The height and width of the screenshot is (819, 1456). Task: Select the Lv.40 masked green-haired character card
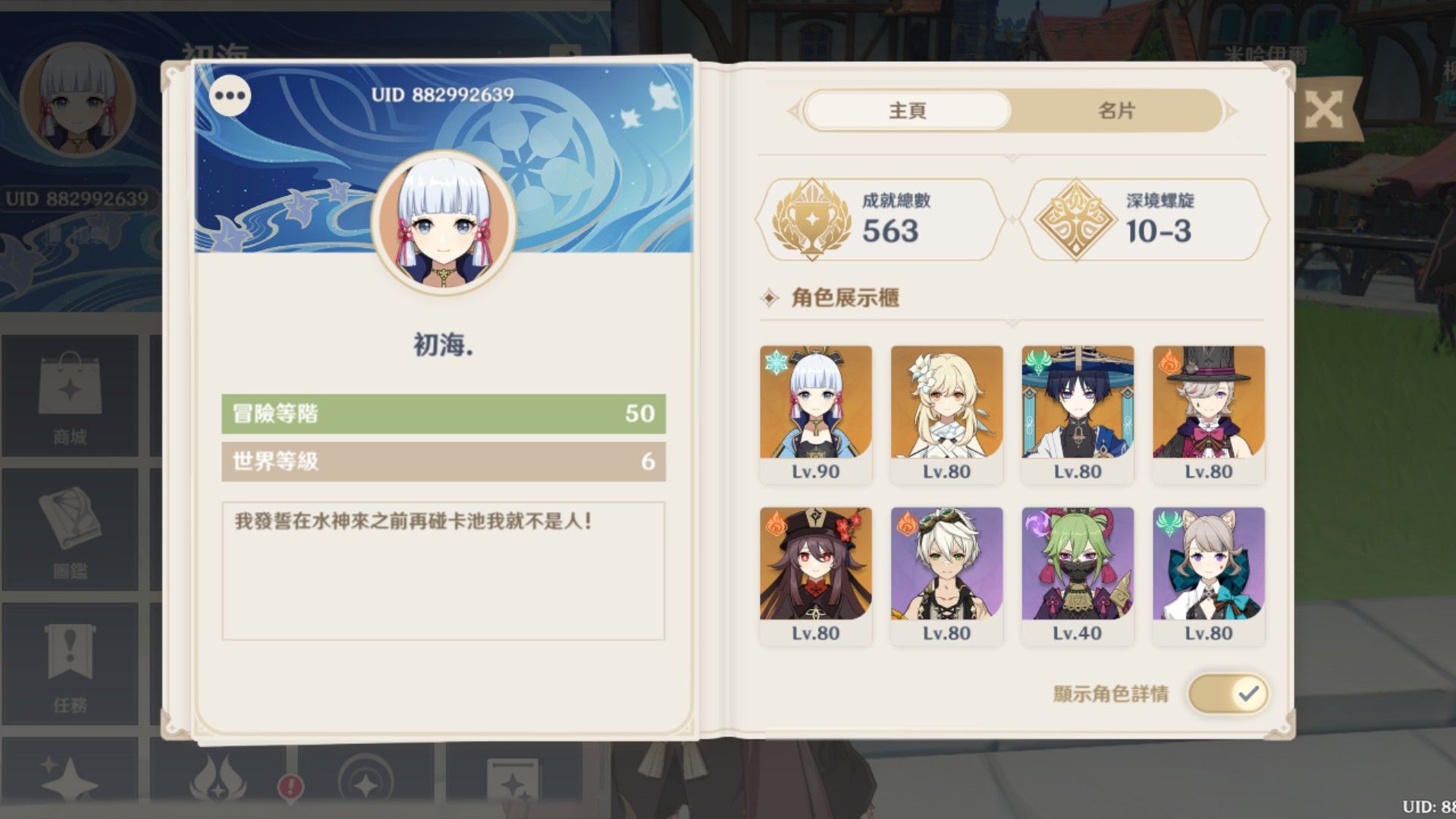pyautogui.click(x=1078, y=576)
